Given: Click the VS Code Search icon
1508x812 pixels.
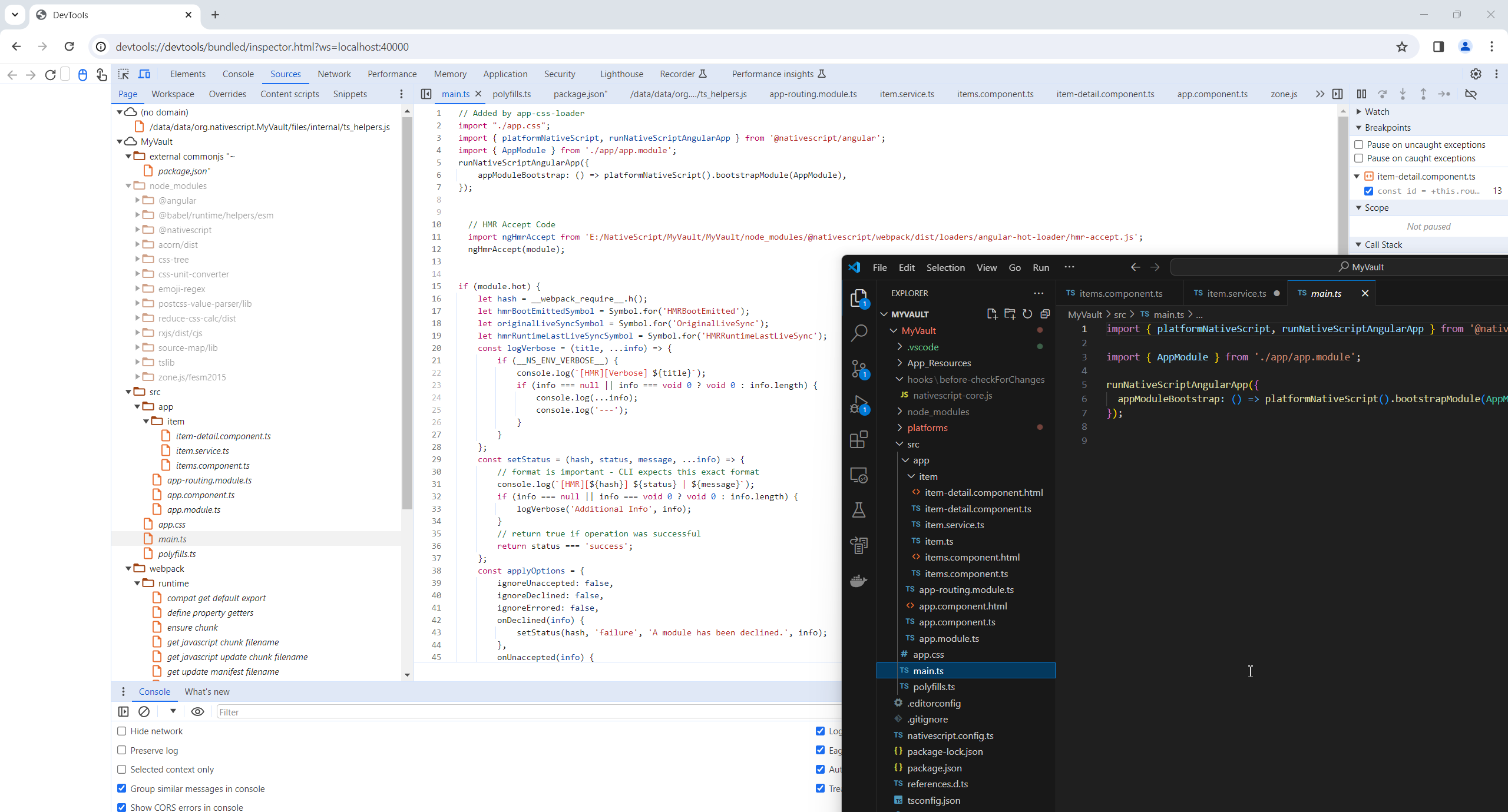Looking at the screenshot, I should point(859,333).
